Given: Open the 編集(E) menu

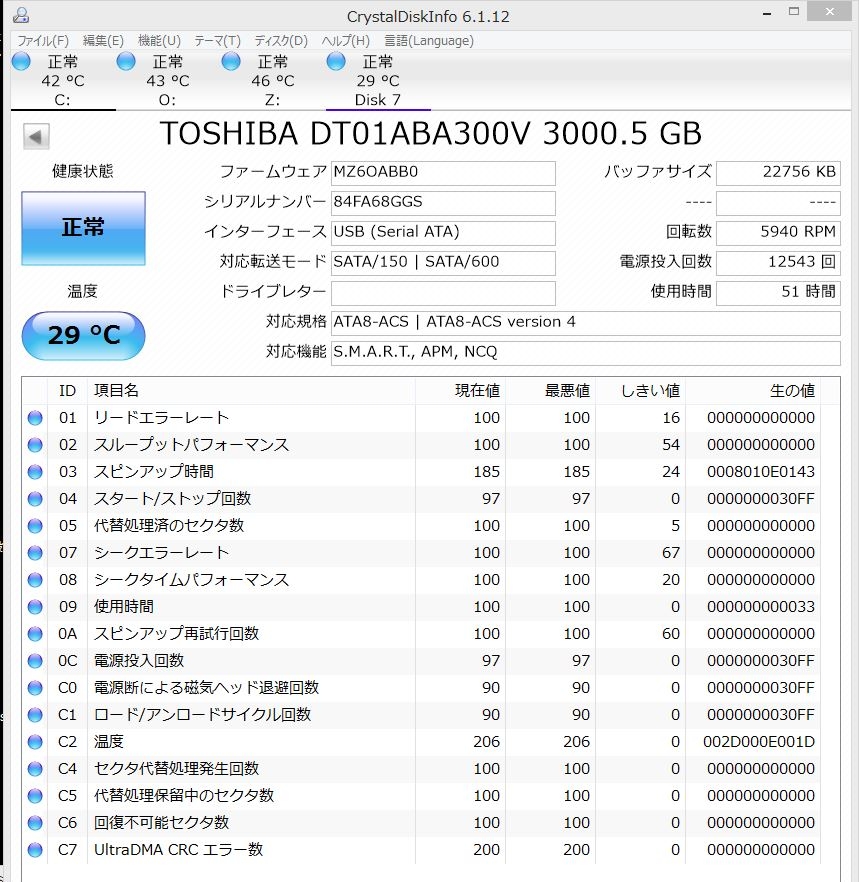Looking at the screenshot, I should [x=103, y=40].
